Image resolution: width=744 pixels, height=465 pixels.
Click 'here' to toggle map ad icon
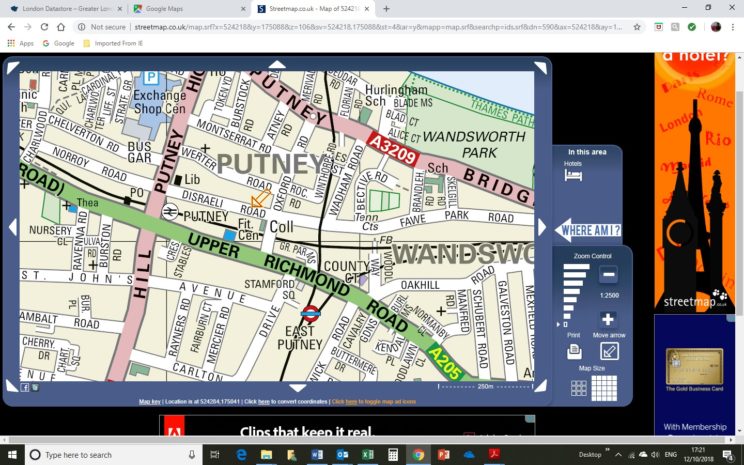tap(351, 402)
